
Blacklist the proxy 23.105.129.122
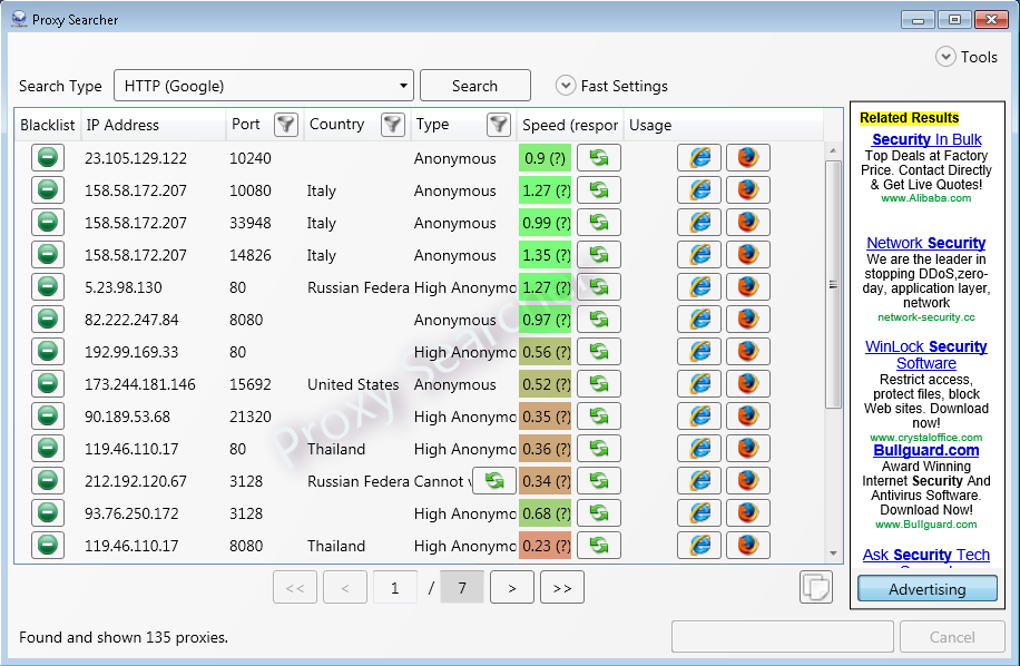click(46, 158)
